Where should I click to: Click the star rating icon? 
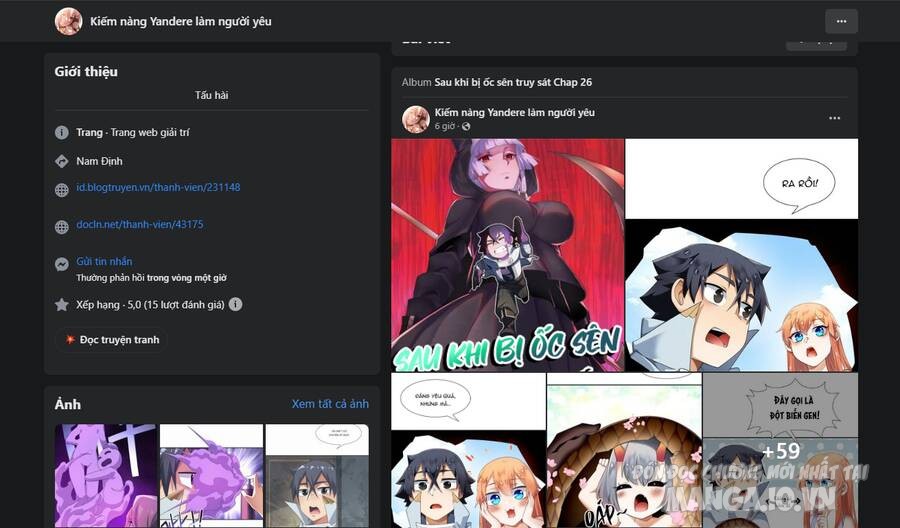pos(61,305)
